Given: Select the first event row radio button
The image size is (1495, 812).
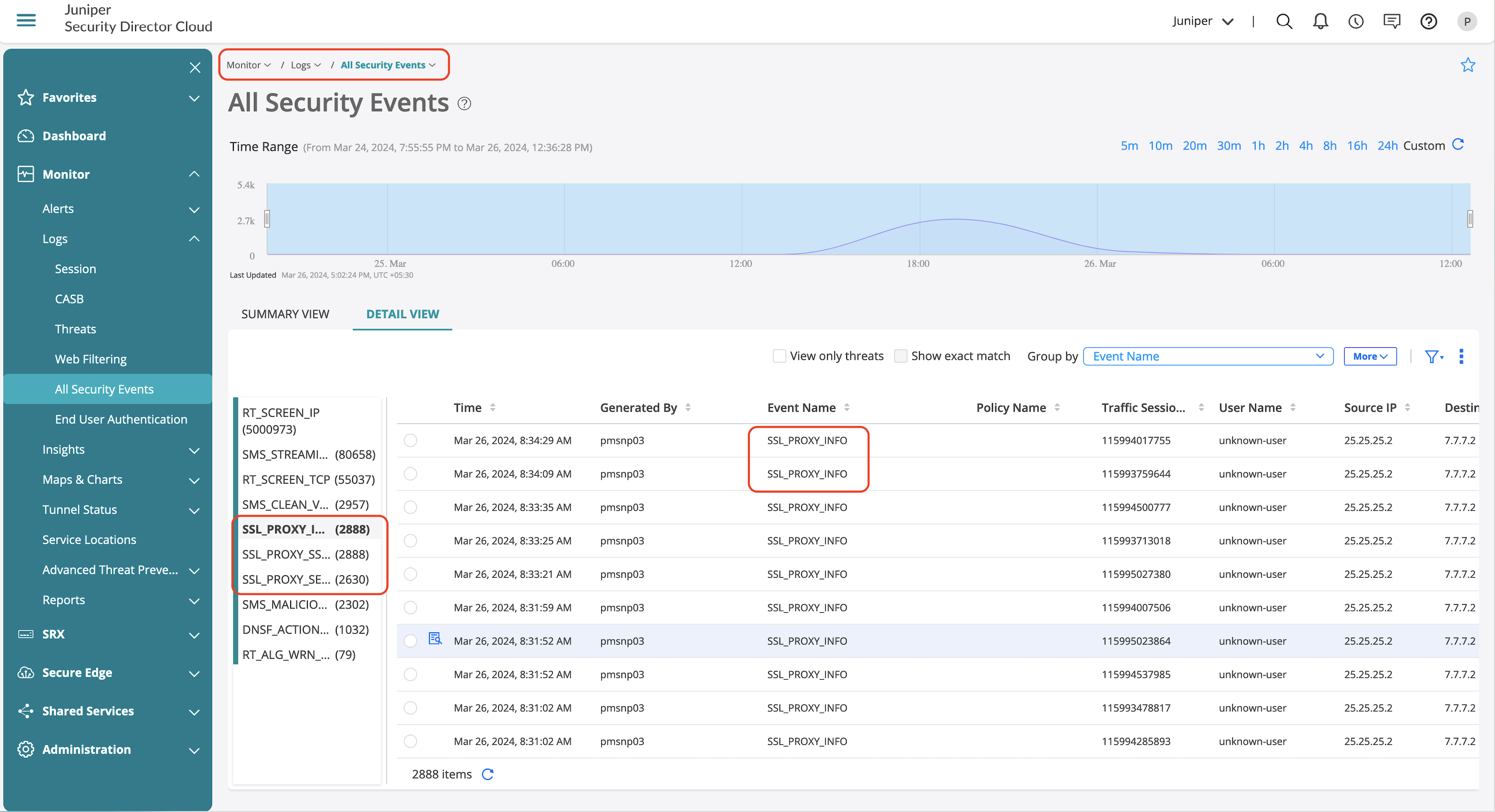Looking at the screenshot, I should pos(410,440).
